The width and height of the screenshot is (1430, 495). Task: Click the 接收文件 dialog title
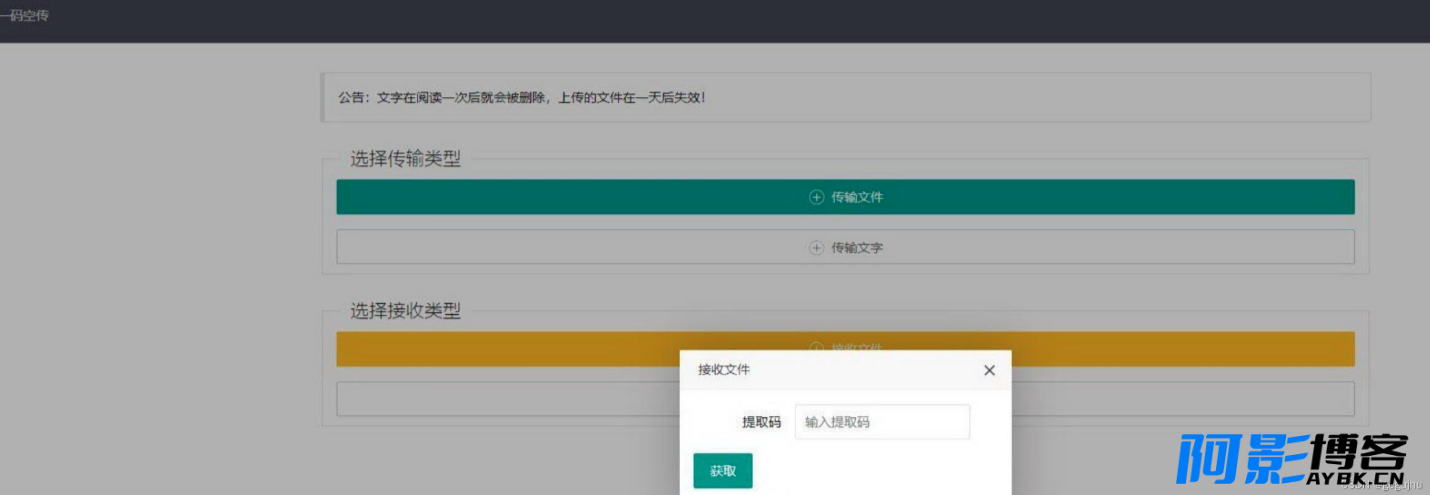point(724,370)
